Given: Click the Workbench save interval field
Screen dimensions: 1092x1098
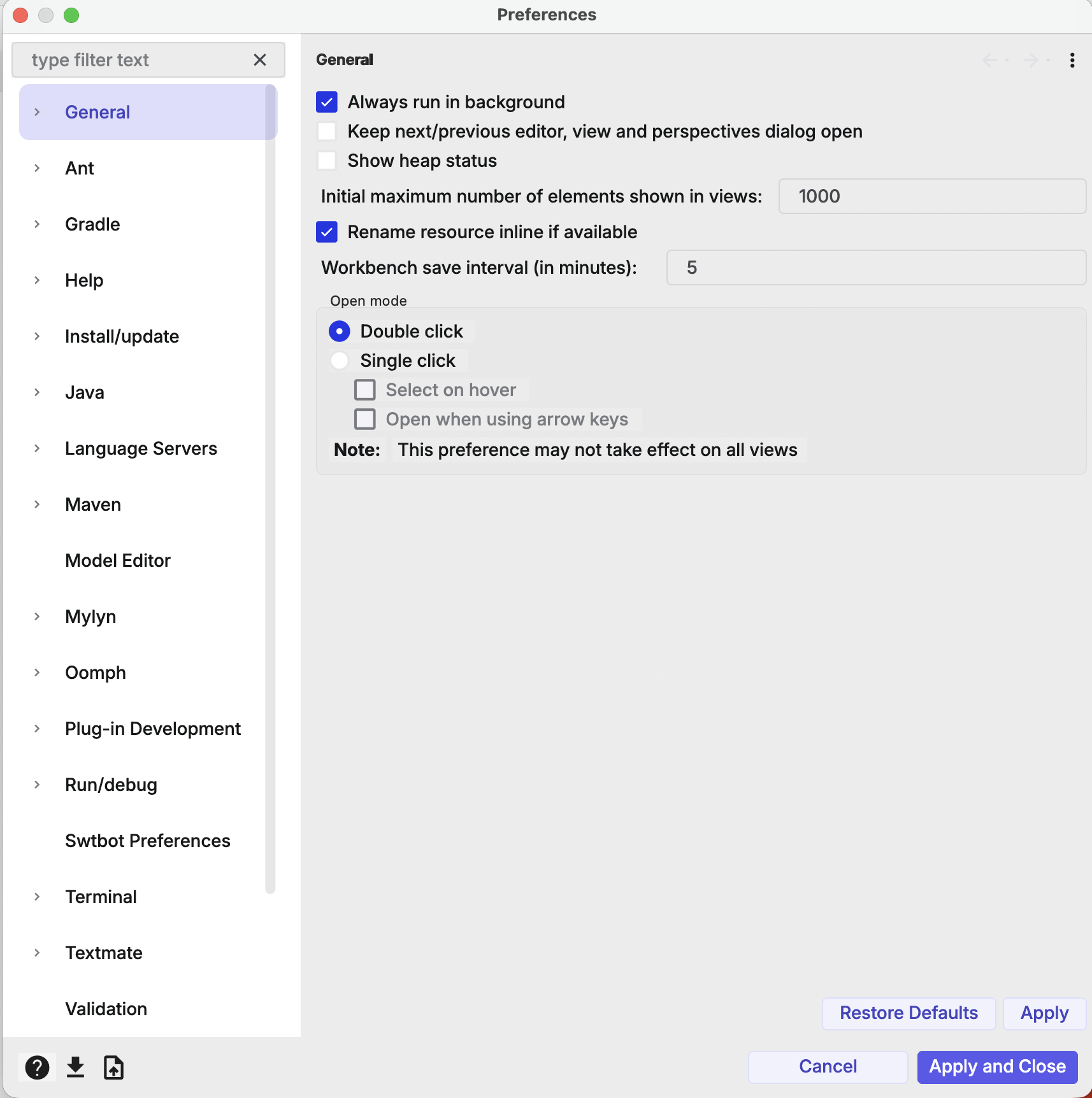Looking at the screenshot, I should [x=875, y=267].
